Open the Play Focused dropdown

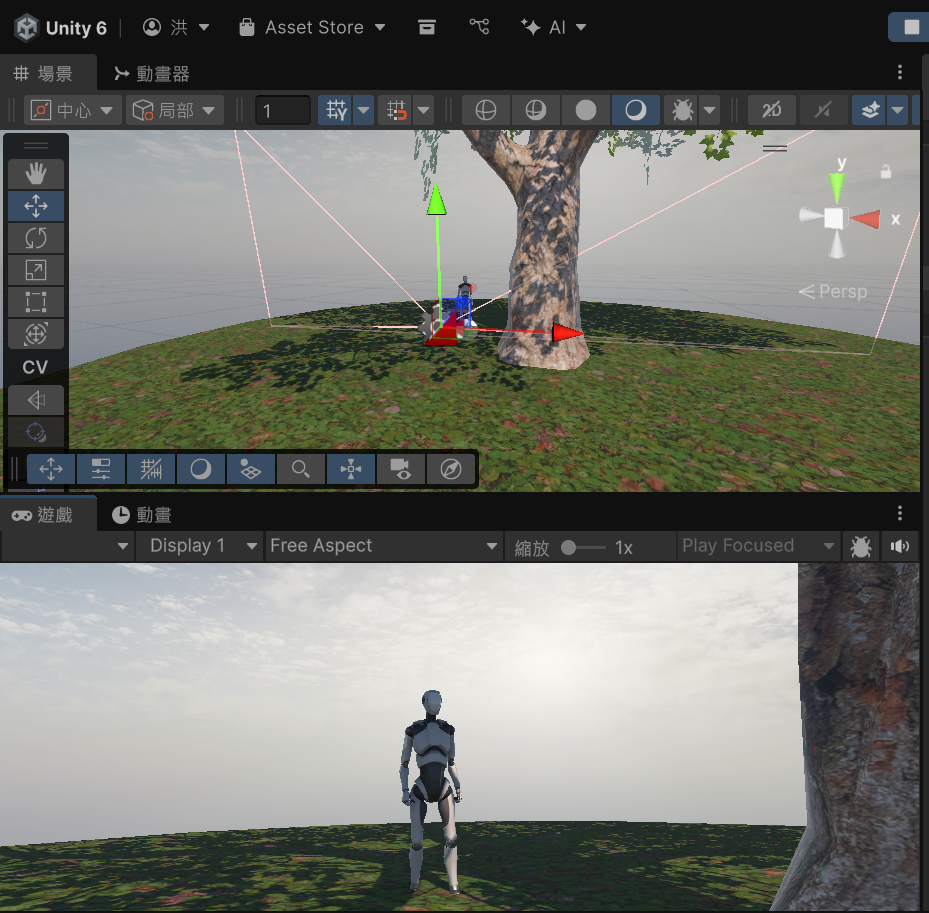758,546
